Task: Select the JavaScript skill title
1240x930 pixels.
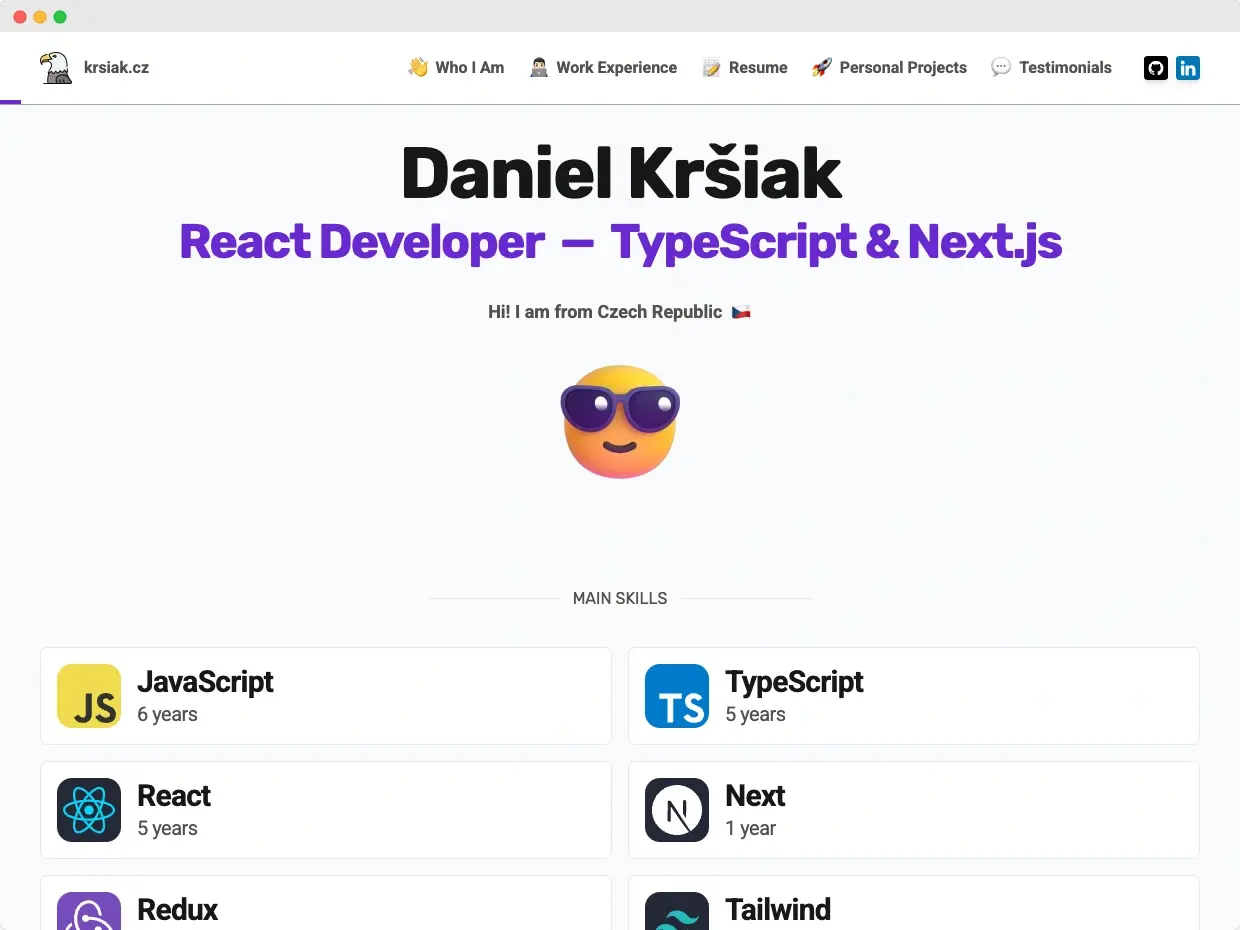Action: tap(205, 682)
